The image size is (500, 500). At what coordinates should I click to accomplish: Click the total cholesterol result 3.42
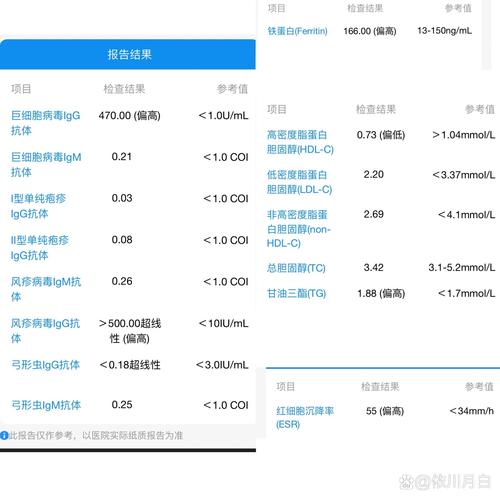374,267
